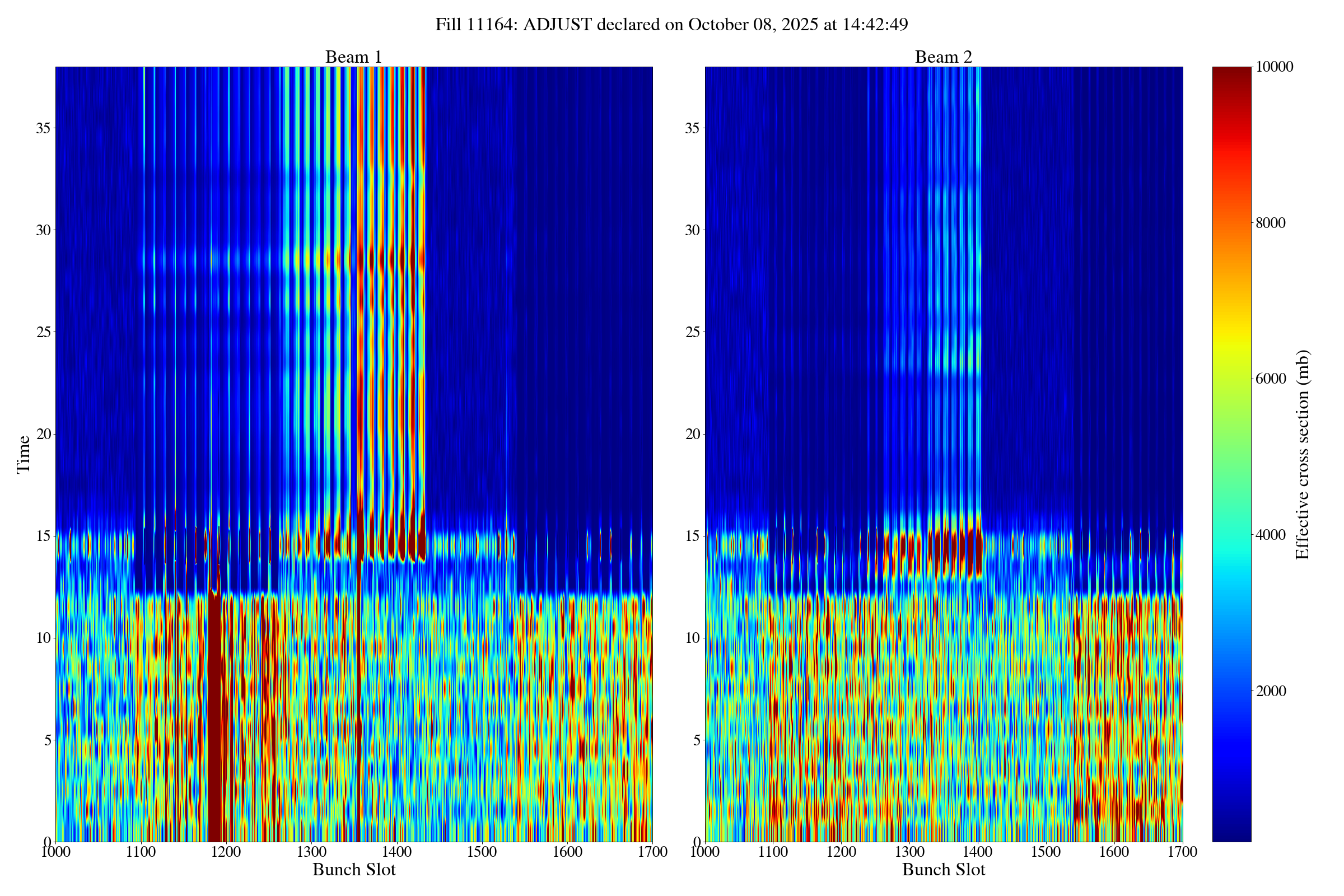Click the Effective cross section colorbar label

pos(1303,454)
